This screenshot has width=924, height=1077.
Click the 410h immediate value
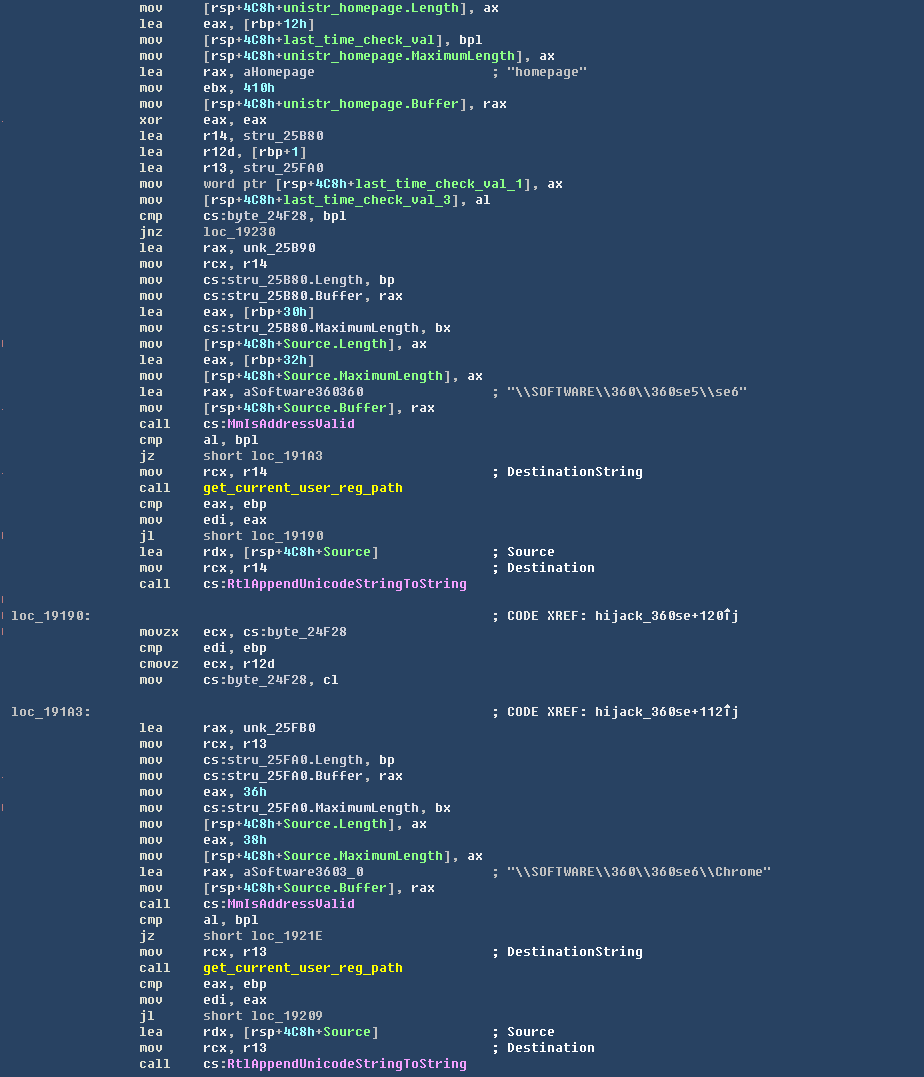[x=259, y=88]
